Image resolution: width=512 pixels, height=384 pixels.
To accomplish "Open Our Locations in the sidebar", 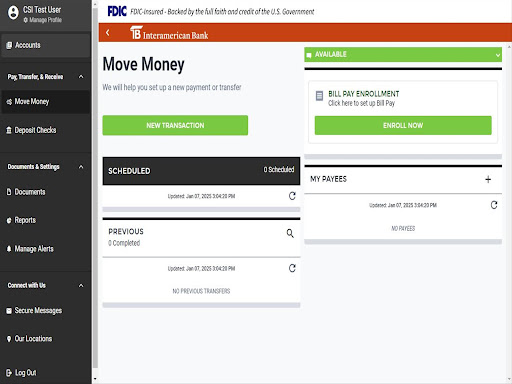I will pos(45,339).
